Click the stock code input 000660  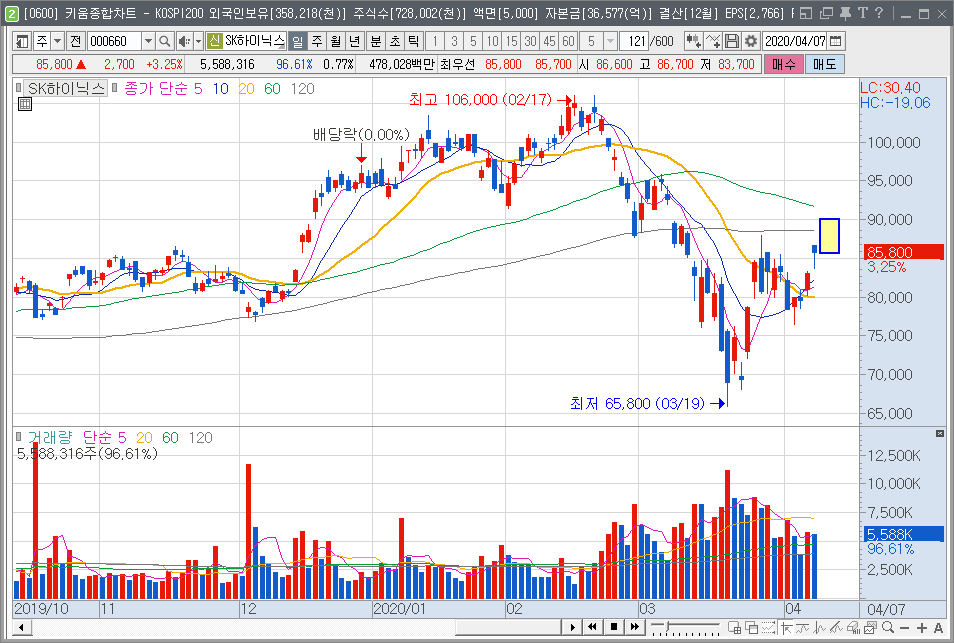[114, 41]
